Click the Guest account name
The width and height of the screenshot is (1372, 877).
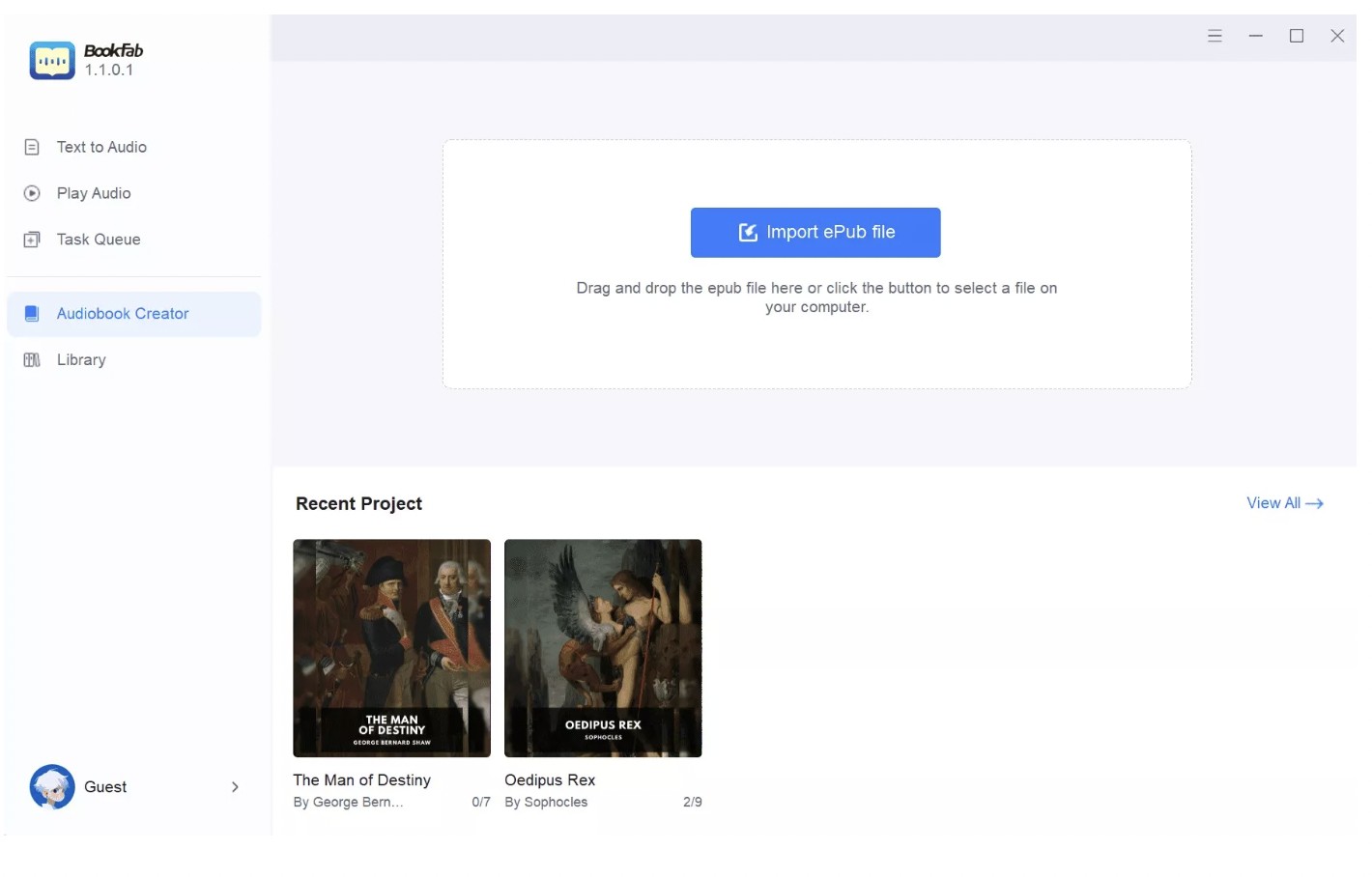click(105, 787)
